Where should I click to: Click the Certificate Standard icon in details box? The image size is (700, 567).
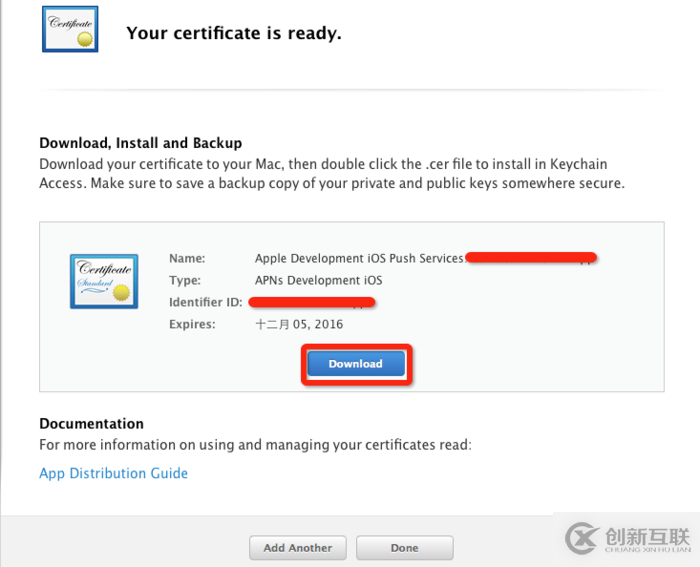(x=104, y=281)
